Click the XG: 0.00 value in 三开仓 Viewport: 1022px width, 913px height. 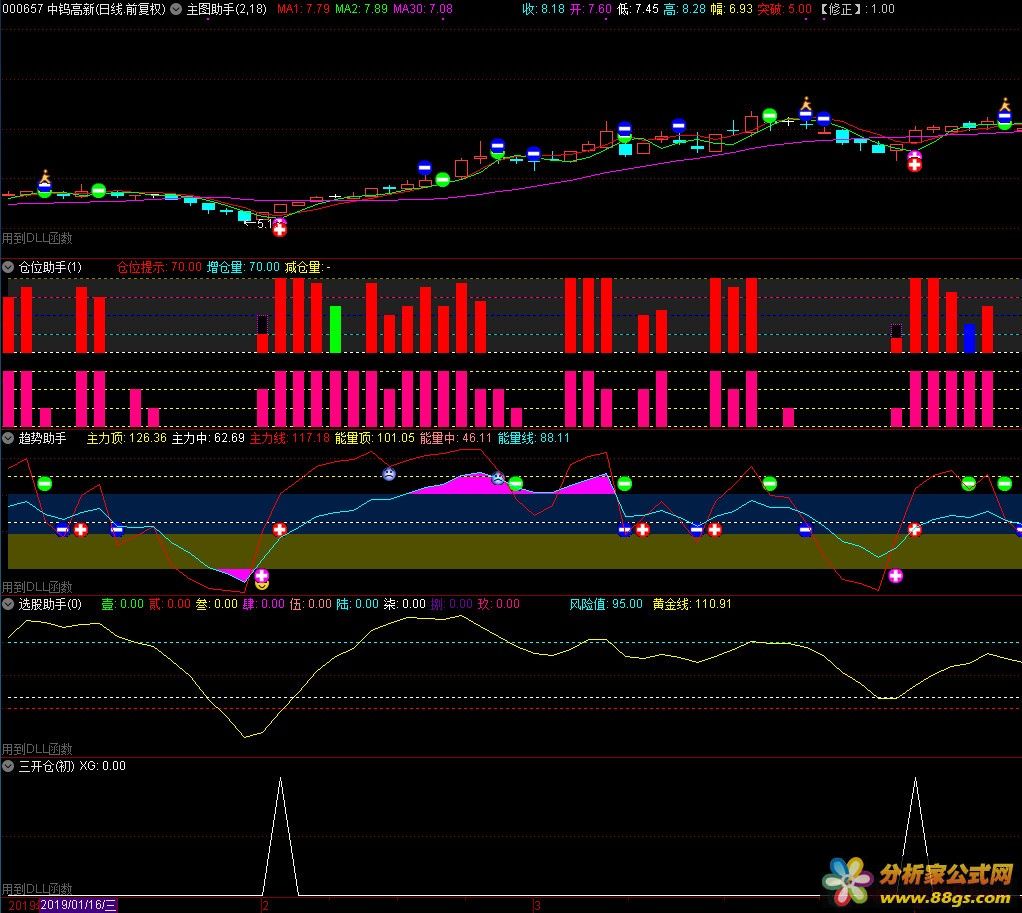[x=103, y=766]
